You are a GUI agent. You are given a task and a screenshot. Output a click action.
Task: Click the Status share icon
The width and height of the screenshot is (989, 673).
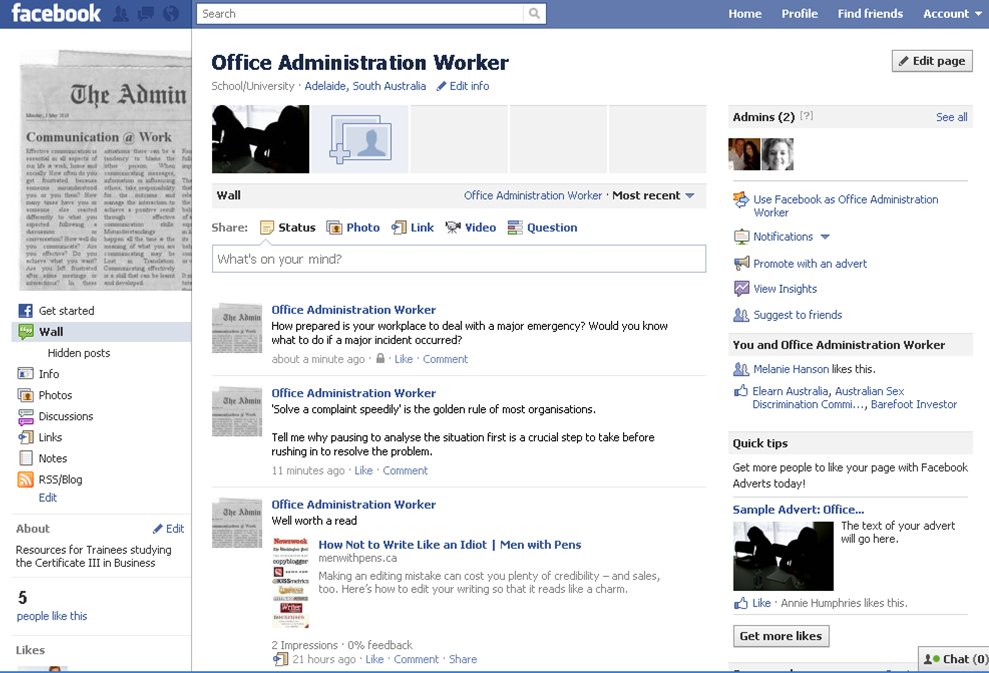pyautogui.click(x=267, y=228)
